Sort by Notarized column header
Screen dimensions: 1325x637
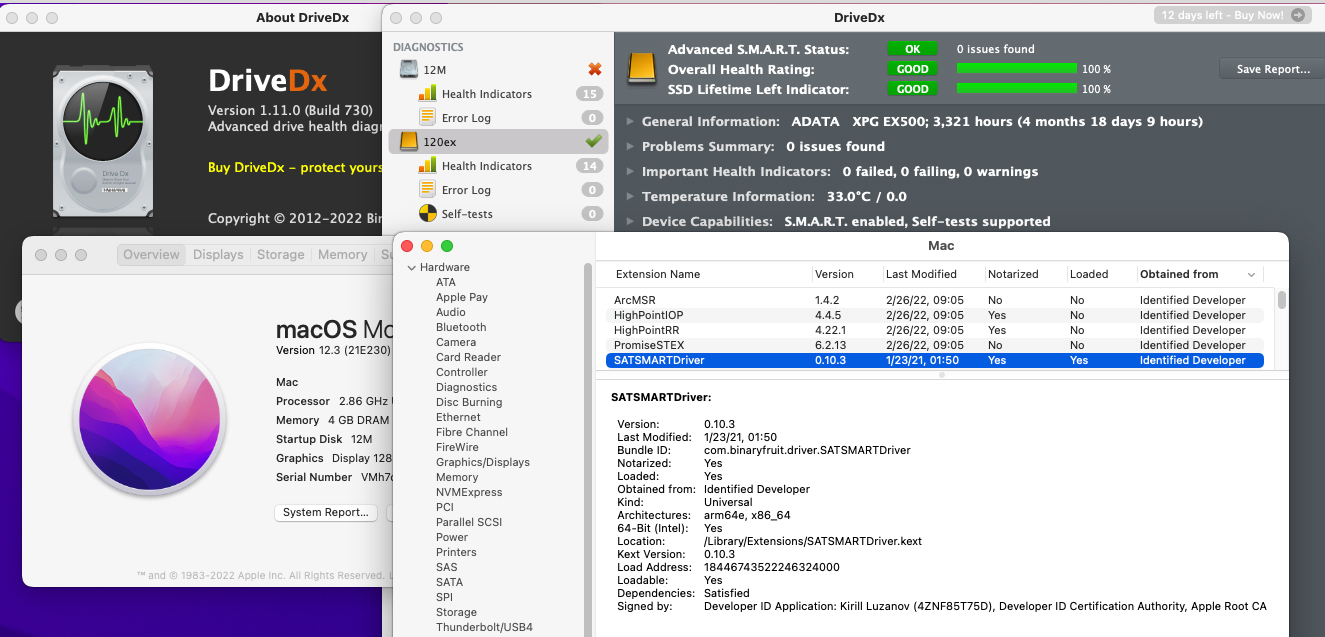1013,274
